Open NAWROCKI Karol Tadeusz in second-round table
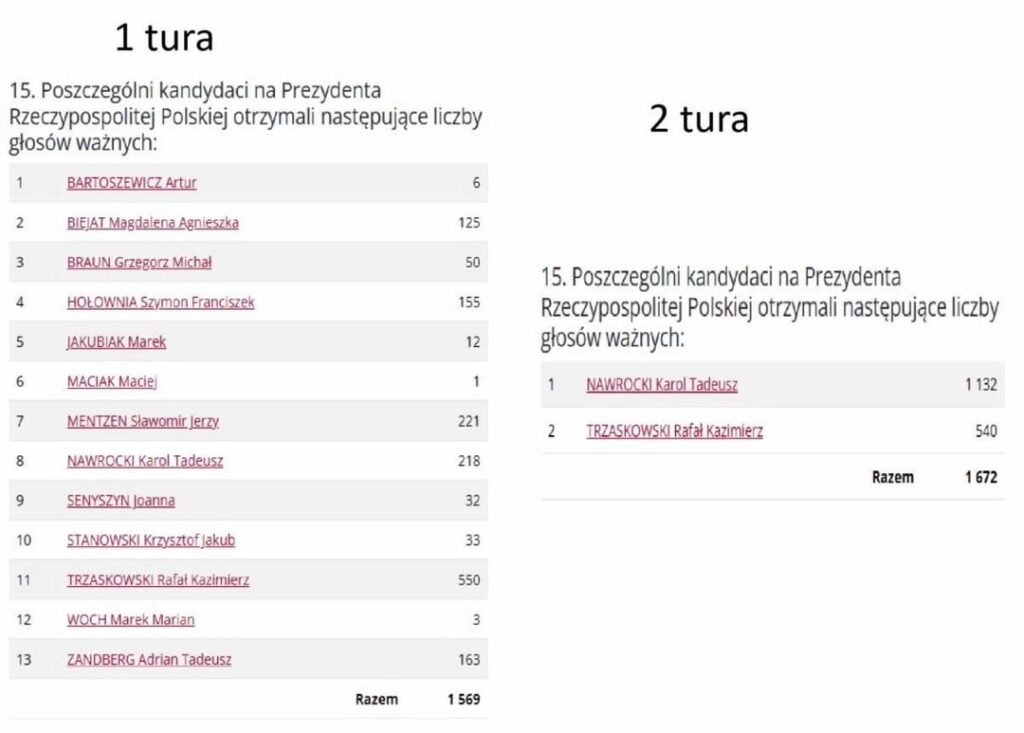 (x=662, y=385)
